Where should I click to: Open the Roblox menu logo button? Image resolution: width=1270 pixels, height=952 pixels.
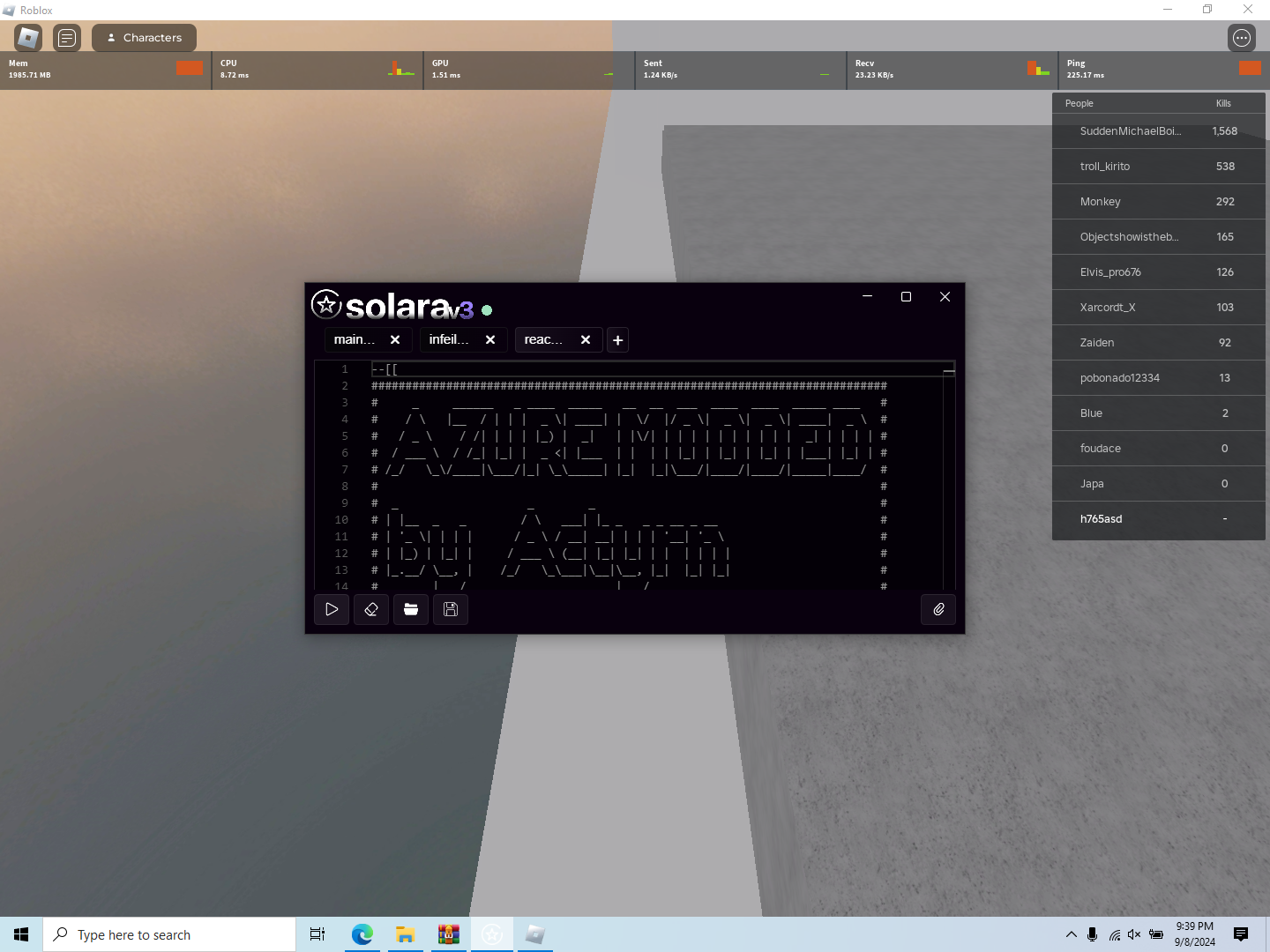click(28, 38)
